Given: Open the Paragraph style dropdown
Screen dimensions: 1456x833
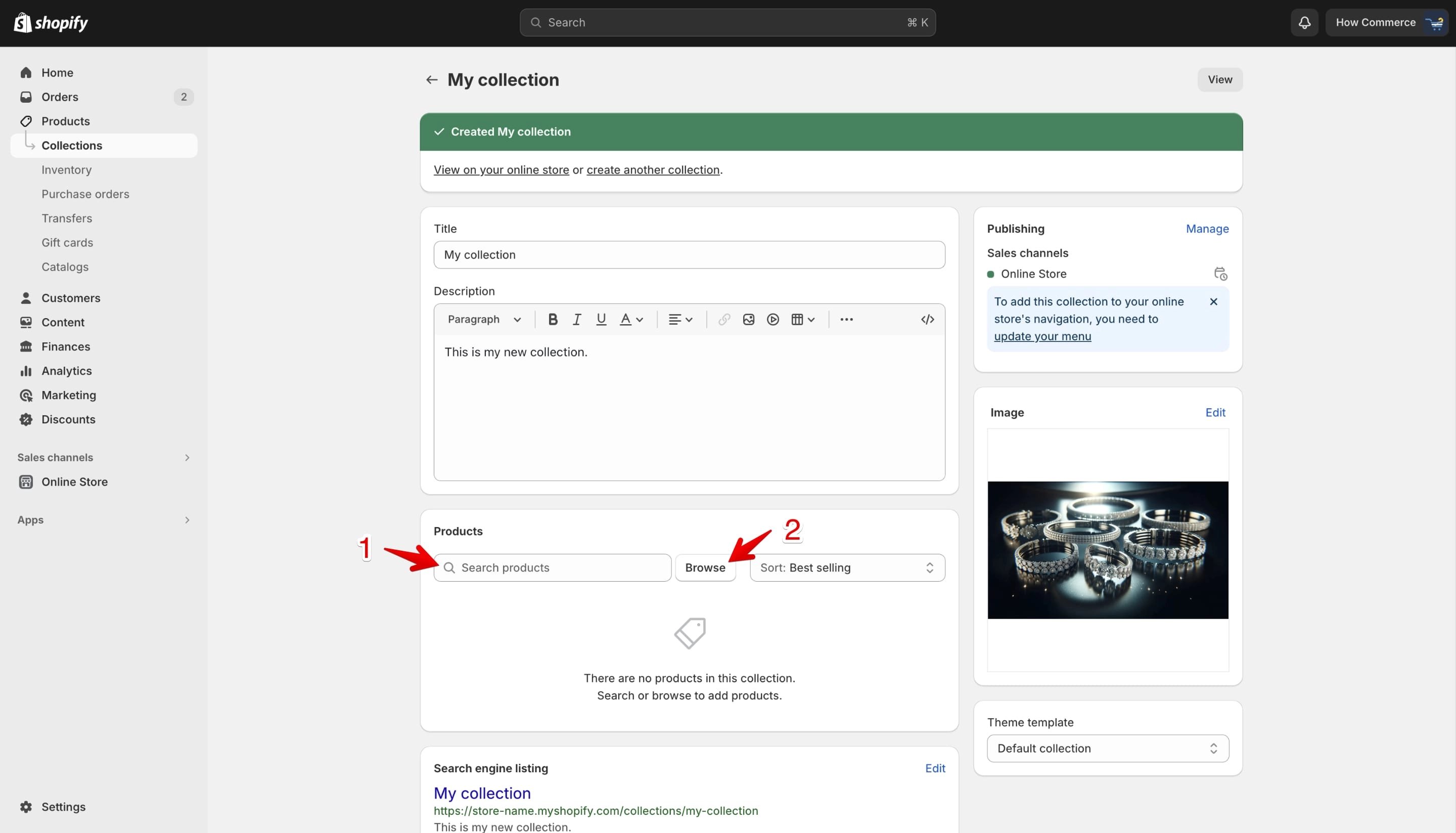Looking at the screenshot, I should coord(484,319).
